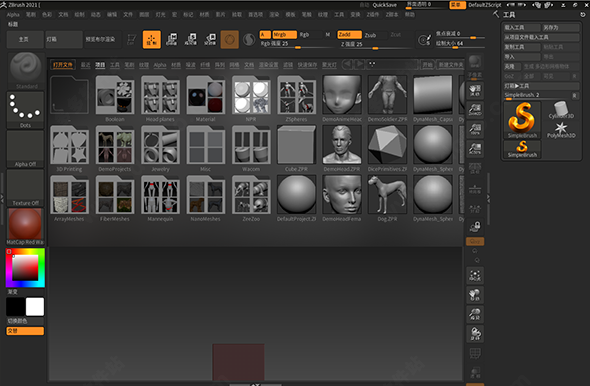Click the orange Gizmo 3D sphere icon
Viewport: 590px width, 386px height.
[230, 40]
